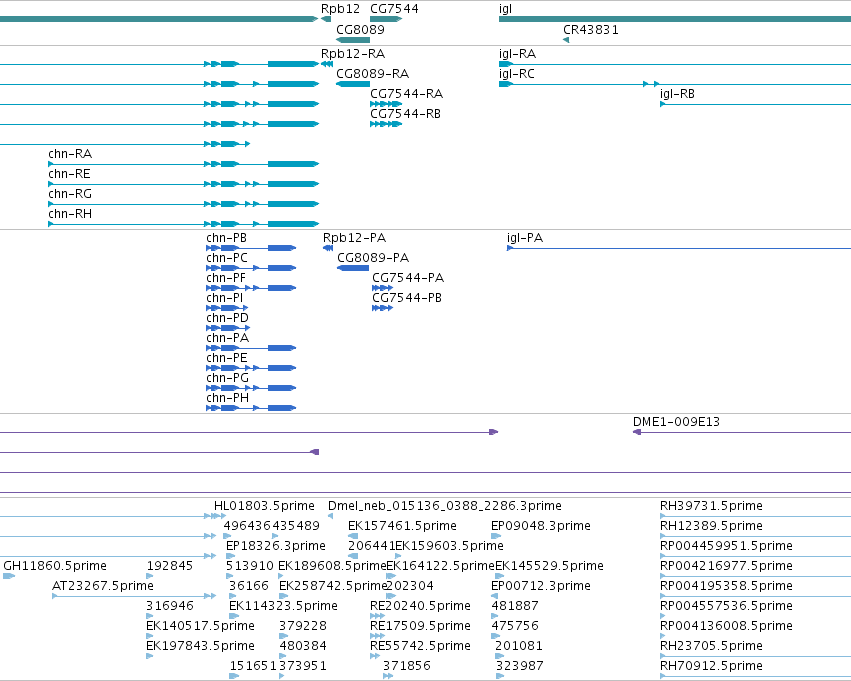
Task: Click the chn-PE protein feature
Action: [251, 368]
